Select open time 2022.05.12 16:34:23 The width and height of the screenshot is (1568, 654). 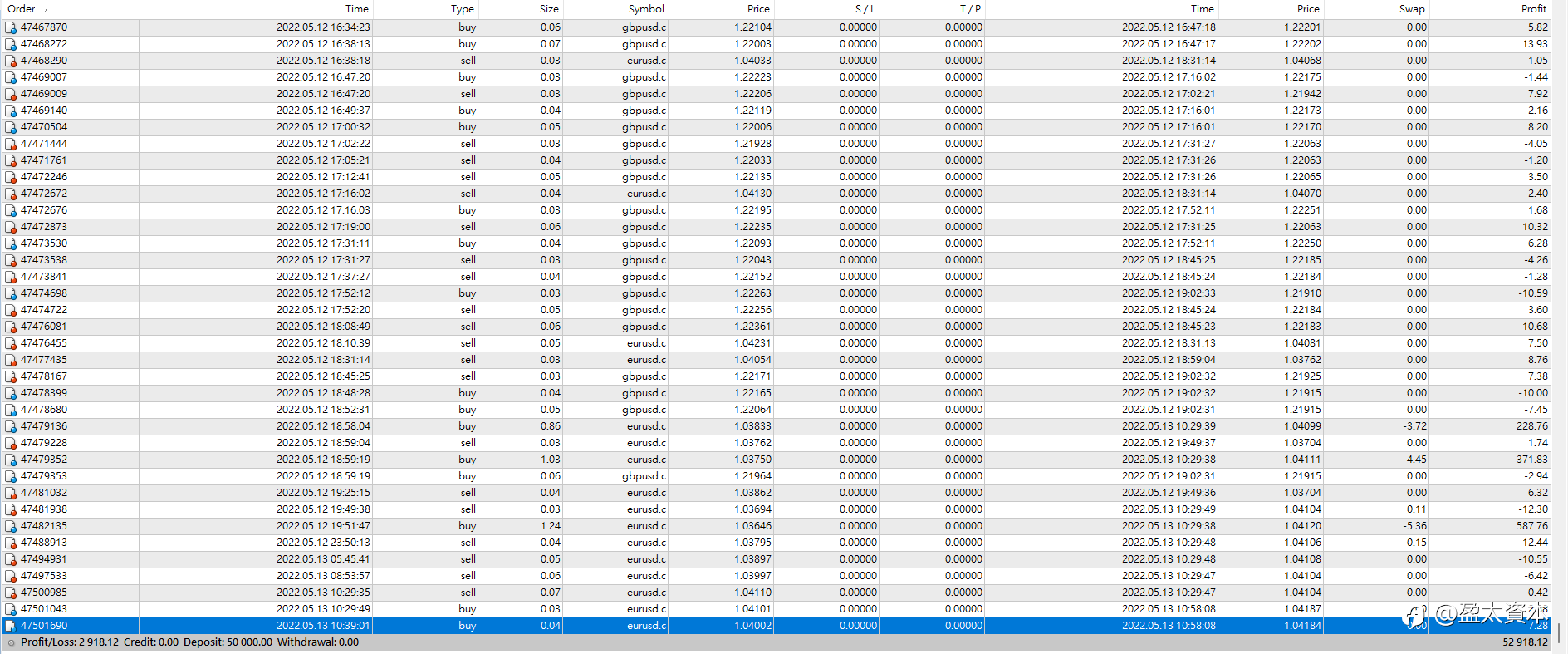[324, 27]
